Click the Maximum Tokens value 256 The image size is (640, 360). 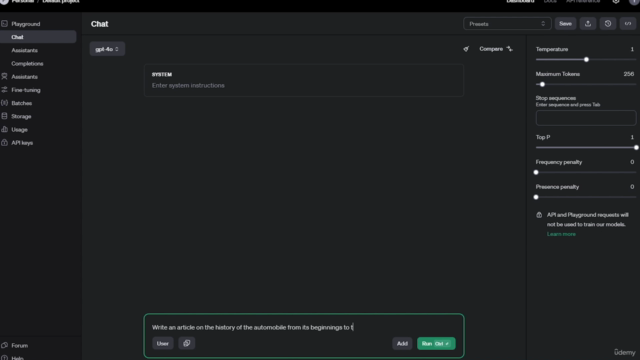[629, 74]
